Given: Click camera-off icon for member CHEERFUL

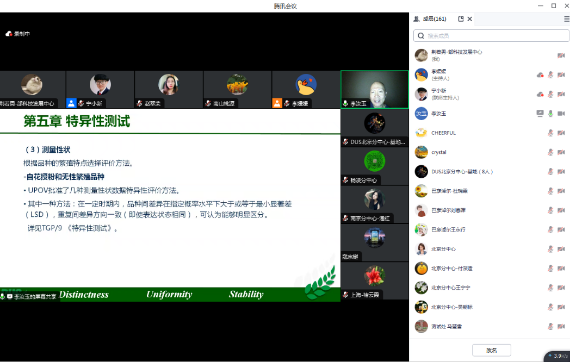Looking at the screenshot, I should (561, 133).
